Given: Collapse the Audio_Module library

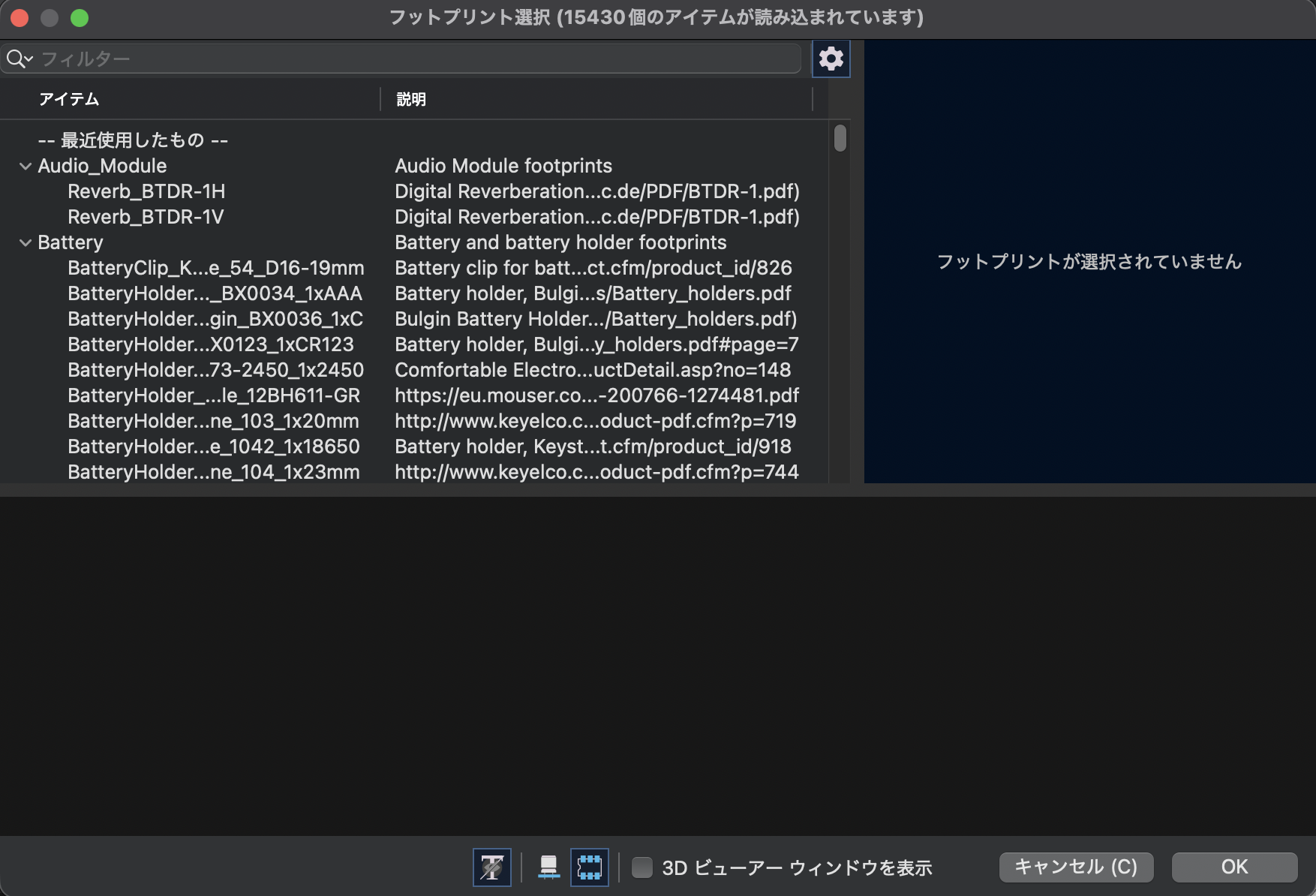Looking at the screenshot, I should click(x=25, y=166).
